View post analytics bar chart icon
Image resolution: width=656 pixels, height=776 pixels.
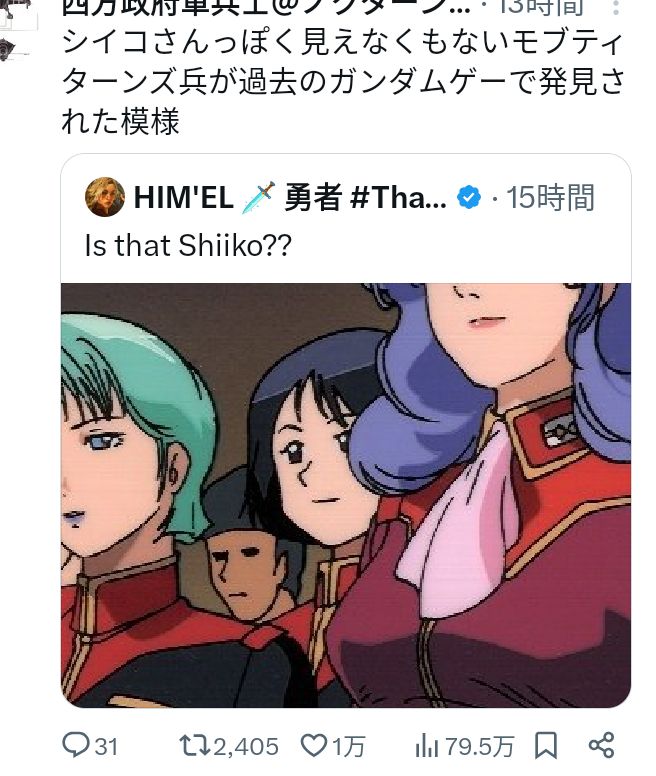point(427,746)
